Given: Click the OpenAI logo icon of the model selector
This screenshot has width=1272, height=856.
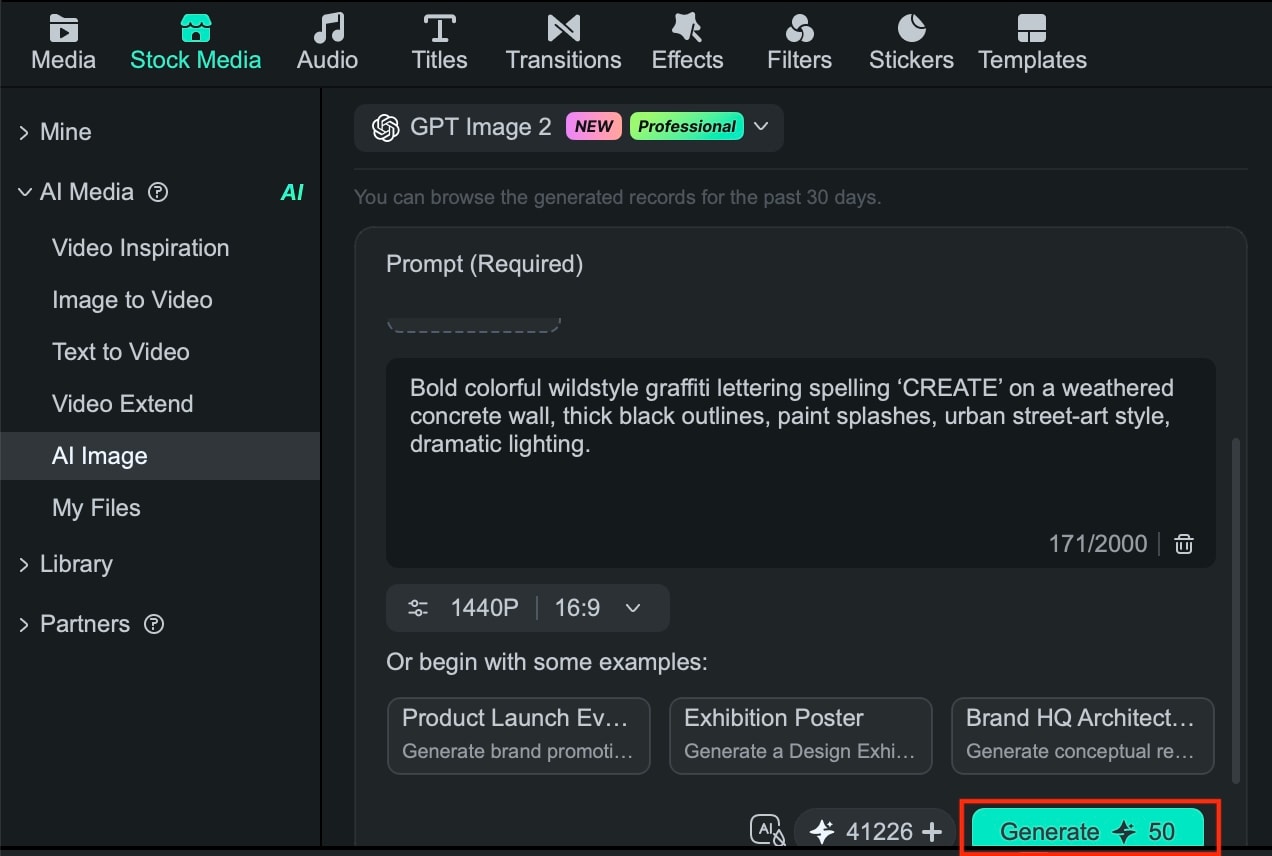Looking at the screenshot, I should point(385,127).
